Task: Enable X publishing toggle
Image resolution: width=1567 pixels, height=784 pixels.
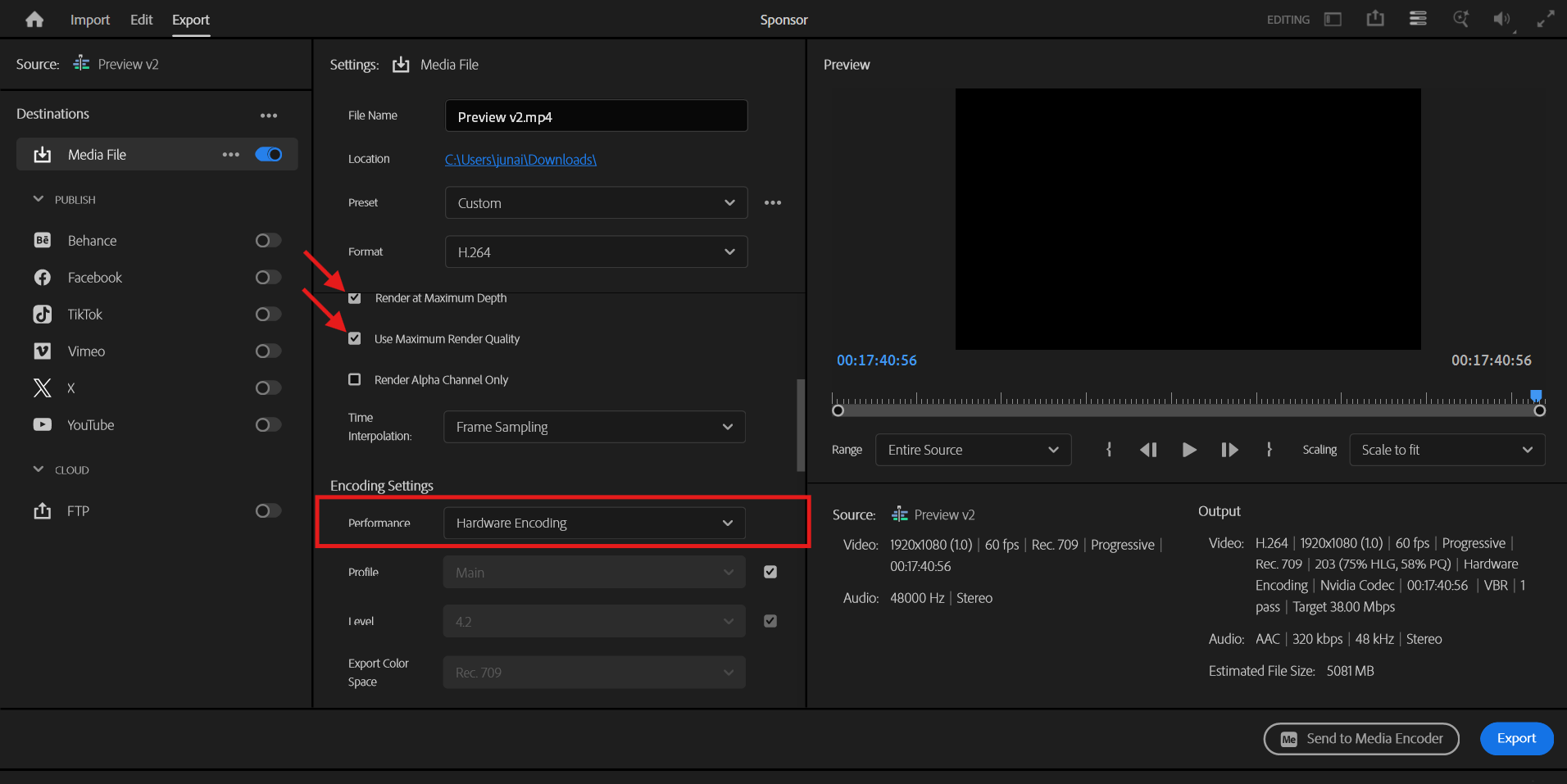Action: (x=268, y=387)
